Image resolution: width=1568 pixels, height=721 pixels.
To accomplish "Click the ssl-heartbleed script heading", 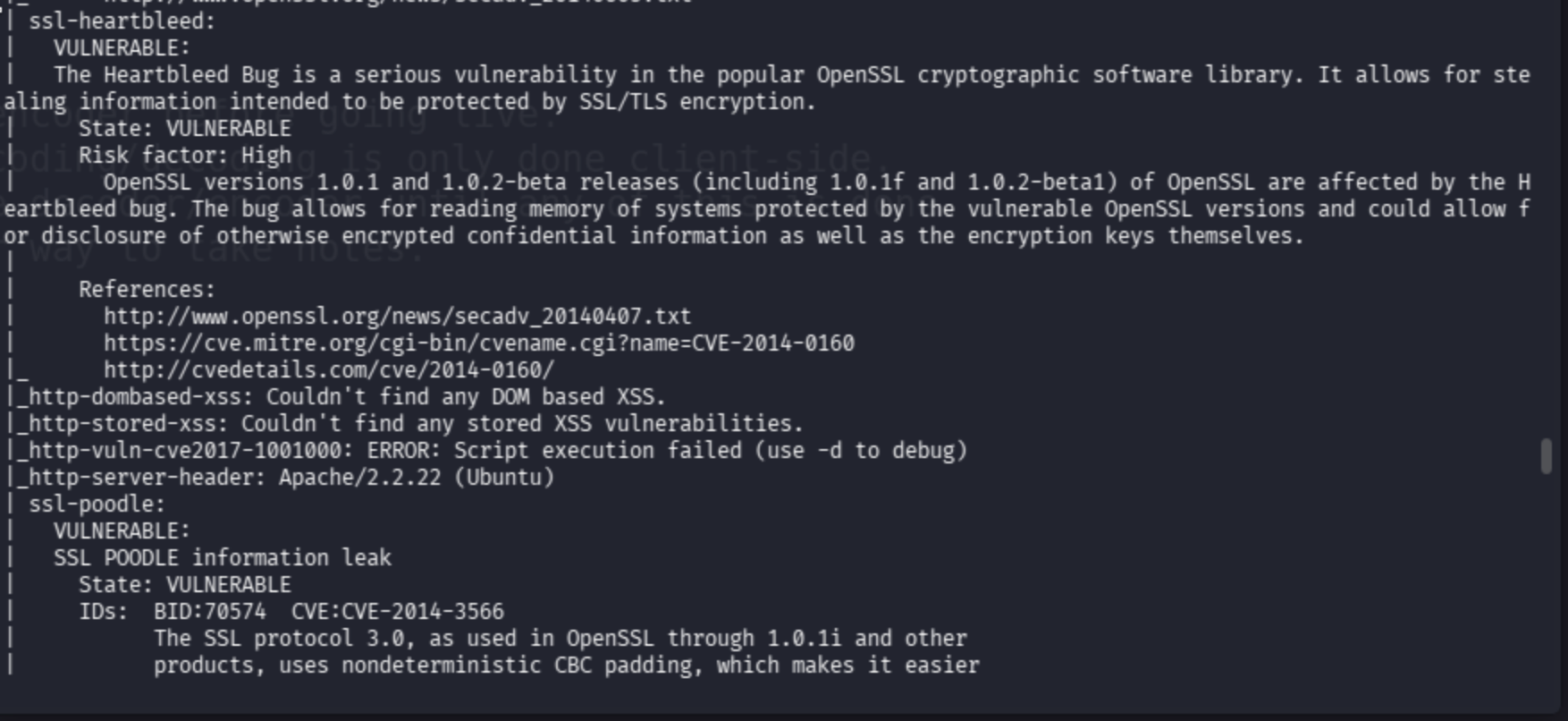I will pyautogui.click(x=122, y=21).
